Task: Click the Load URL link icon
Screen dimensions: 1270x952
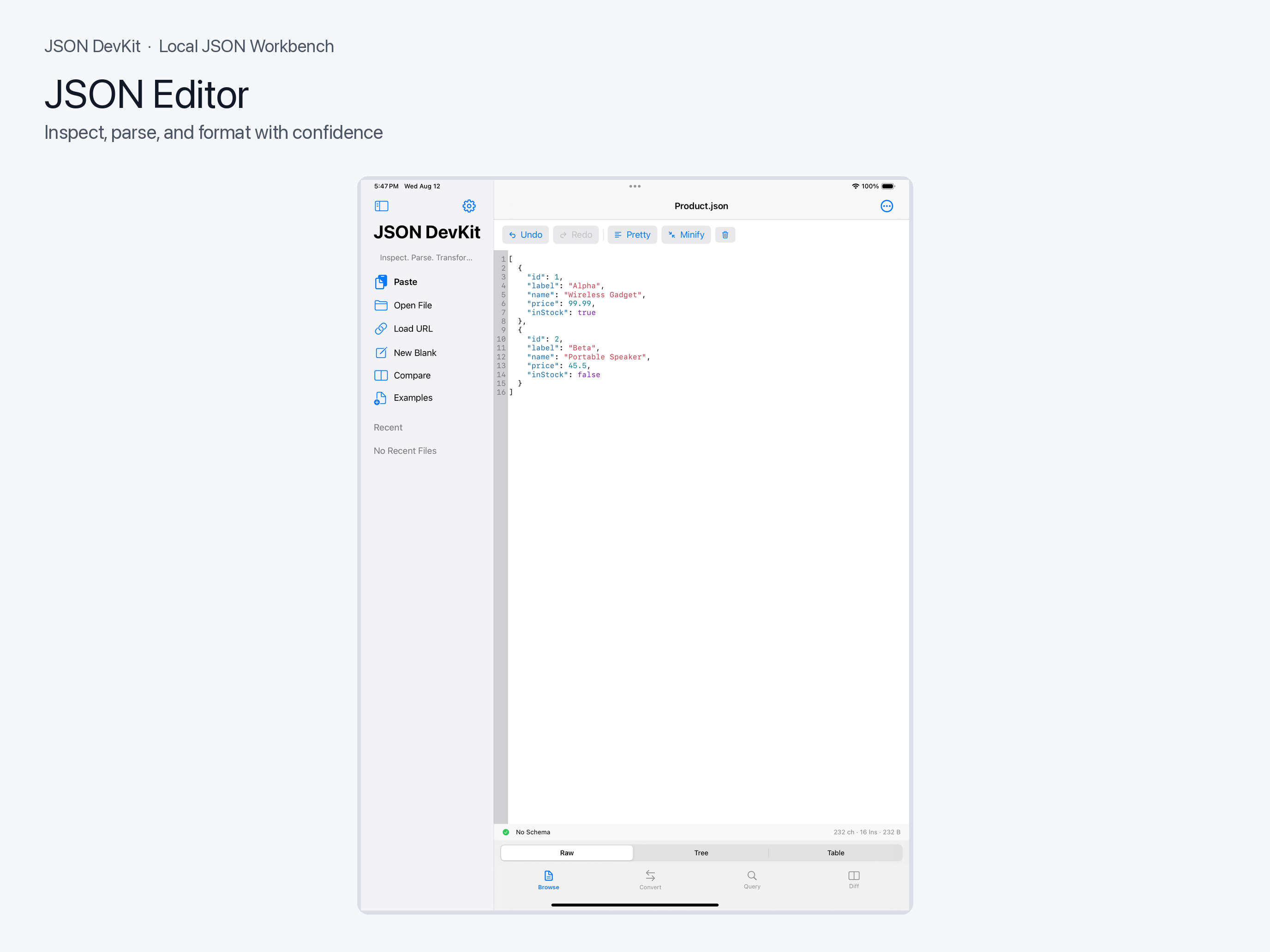Action: click(x=381, y=329)
